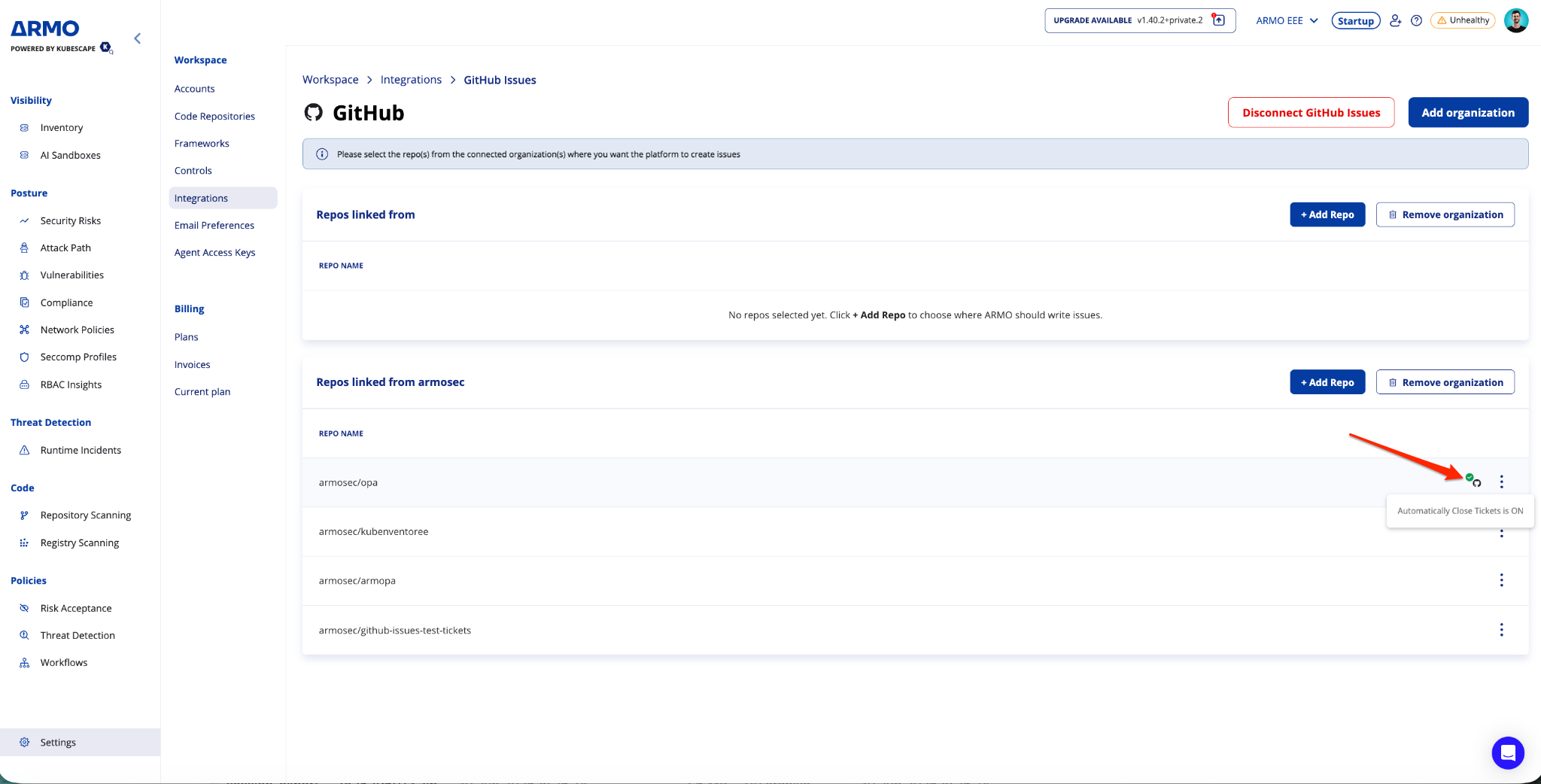The width and height of the screenshot is (1541, 784).
Task: Click the Repository Scanning branch icon
Action: [x=24, y=515]
